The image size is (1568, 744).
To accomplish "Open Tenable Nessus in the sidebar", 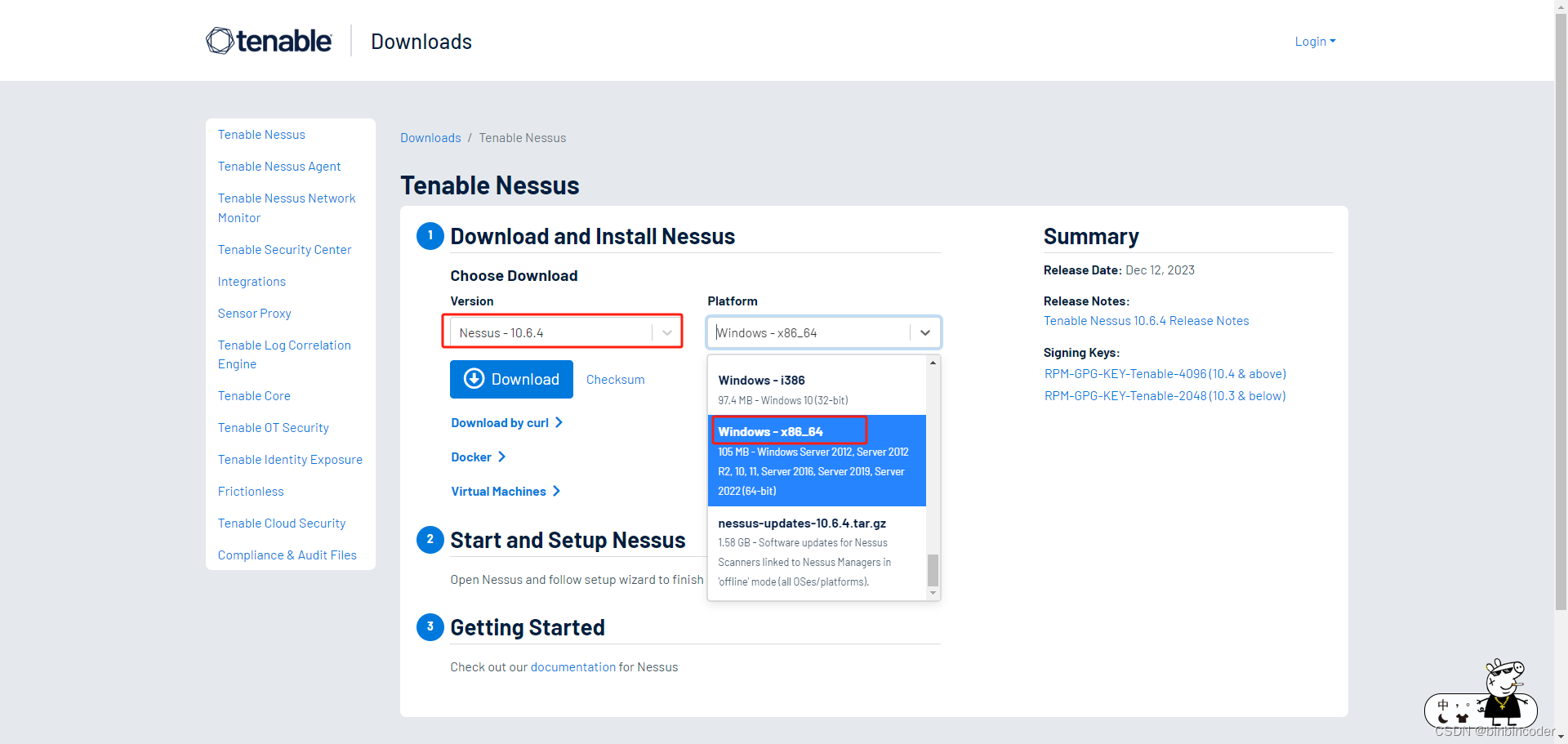I will 261,135.
